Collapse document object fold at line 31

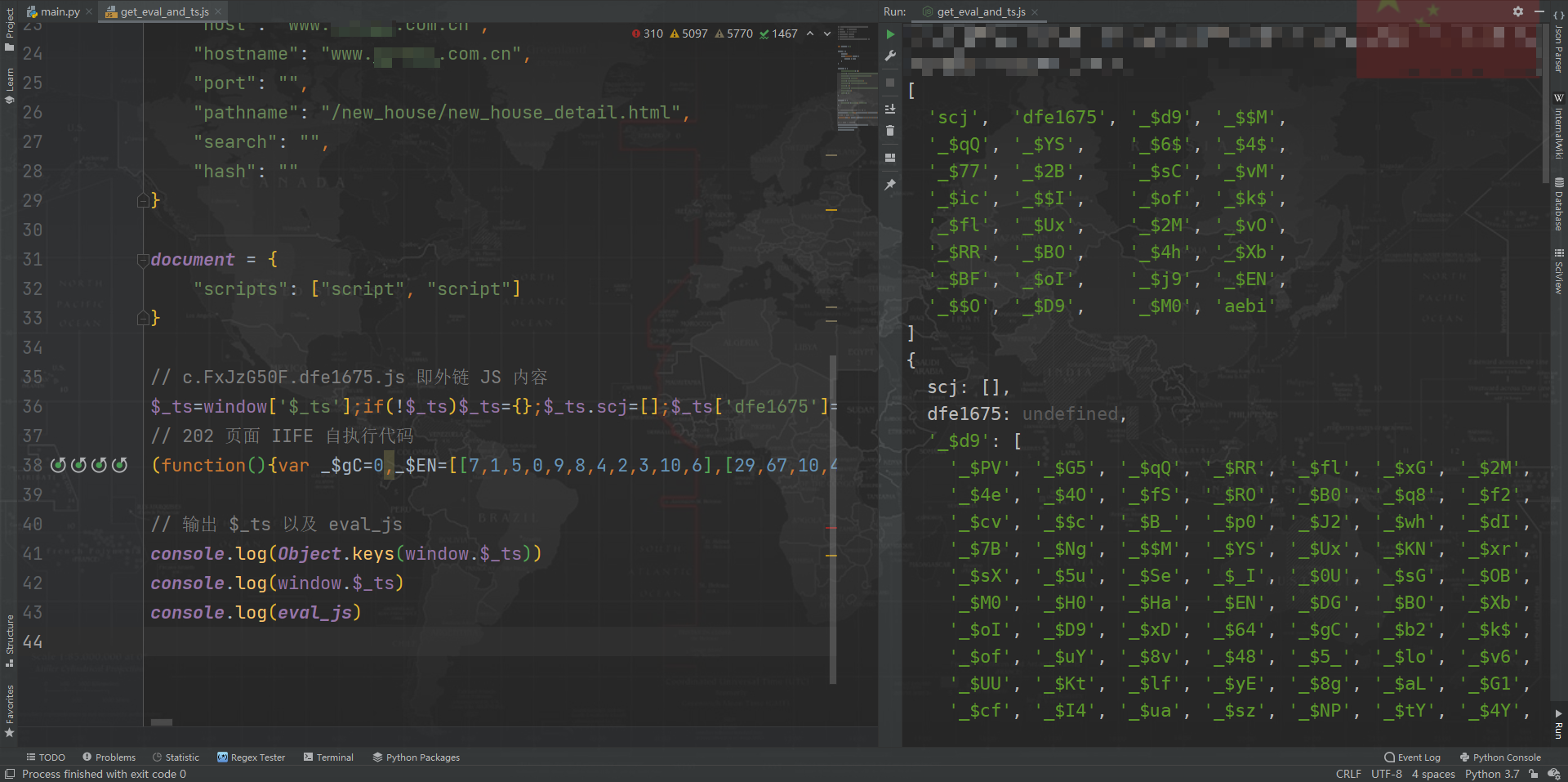point(143,259)
